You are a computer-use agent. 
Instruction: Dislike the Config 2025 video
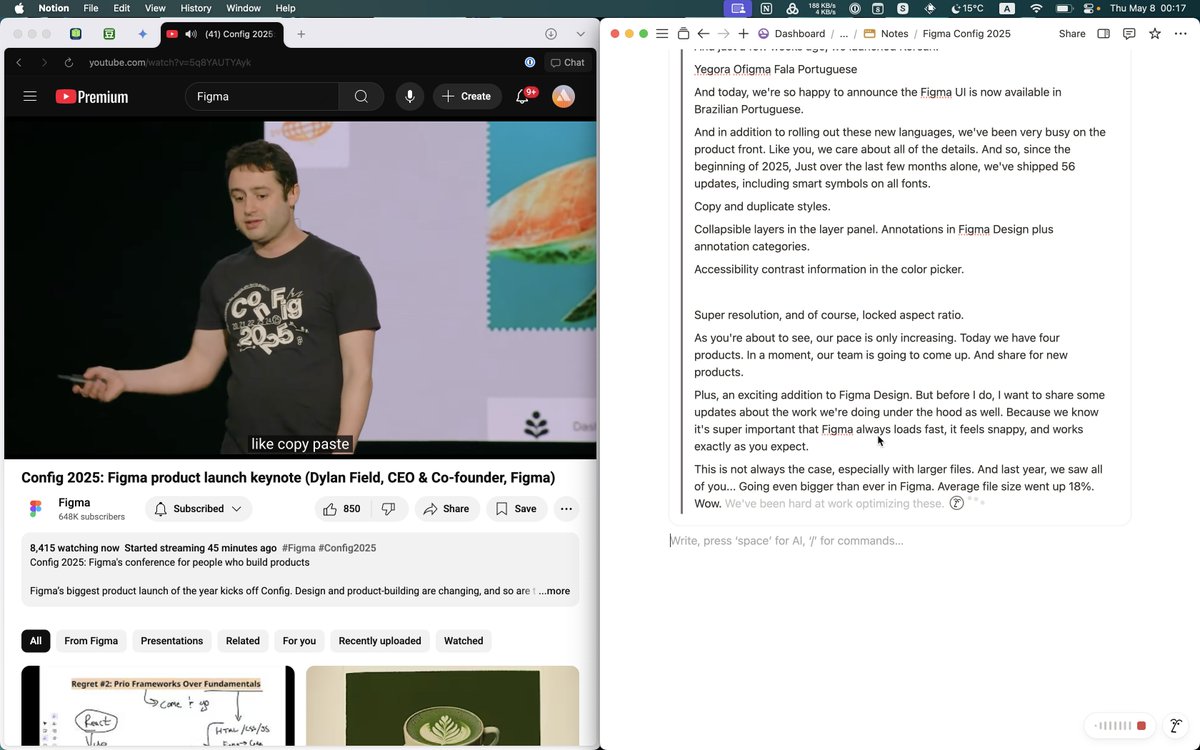[389, 509]
